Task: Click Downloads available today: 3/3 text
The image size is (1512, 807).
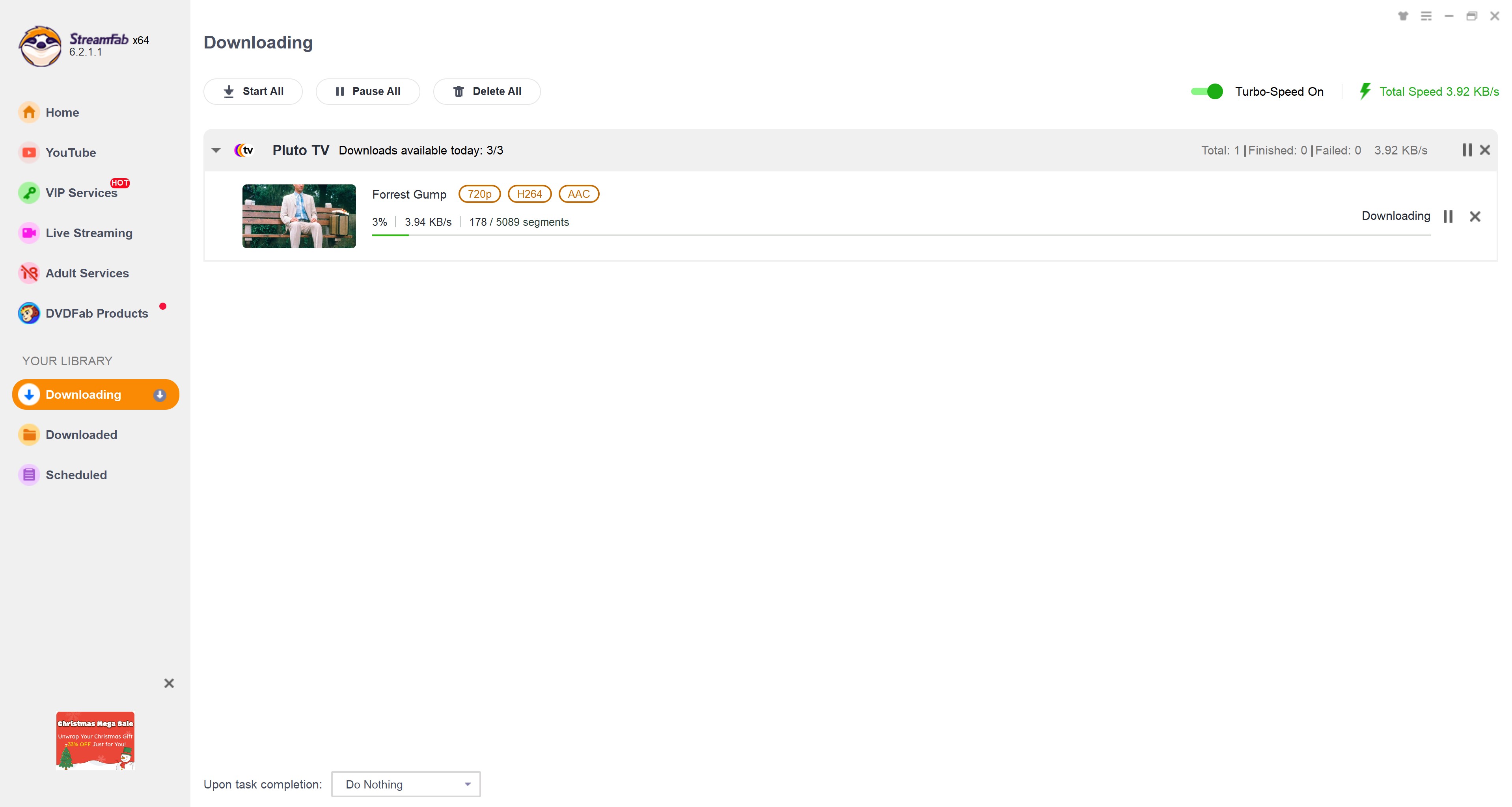Action: tap(421, 150)
